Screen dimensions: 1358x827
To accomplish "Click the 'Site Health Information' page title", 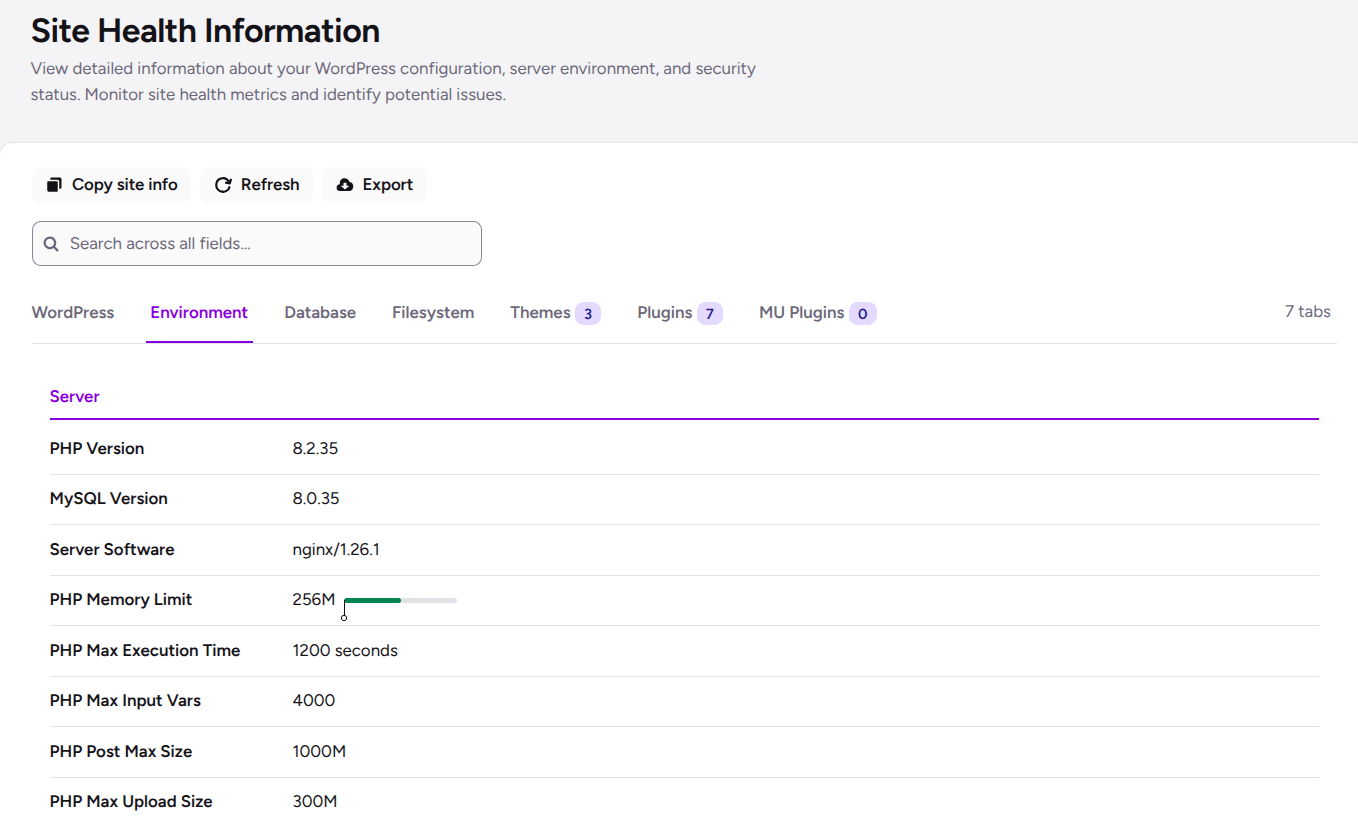I will (205, 31).
